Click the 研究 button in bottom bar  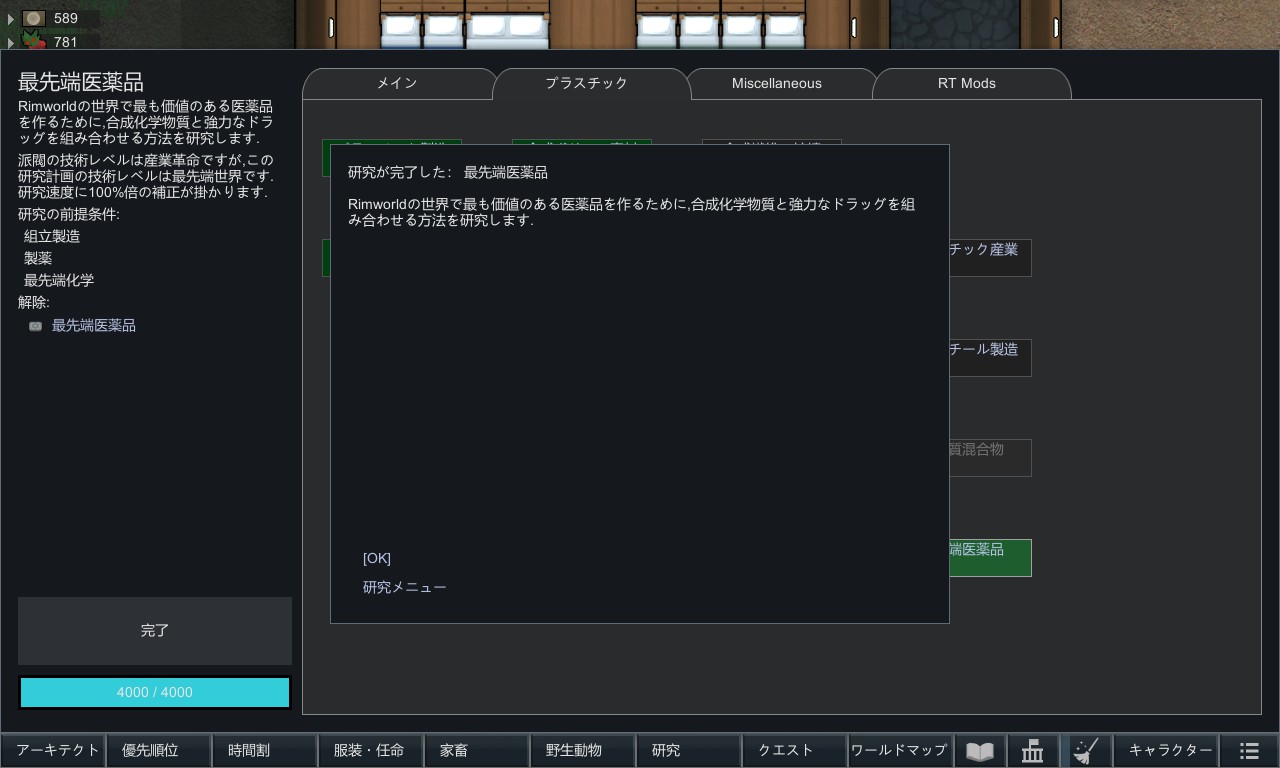(690, 751)
